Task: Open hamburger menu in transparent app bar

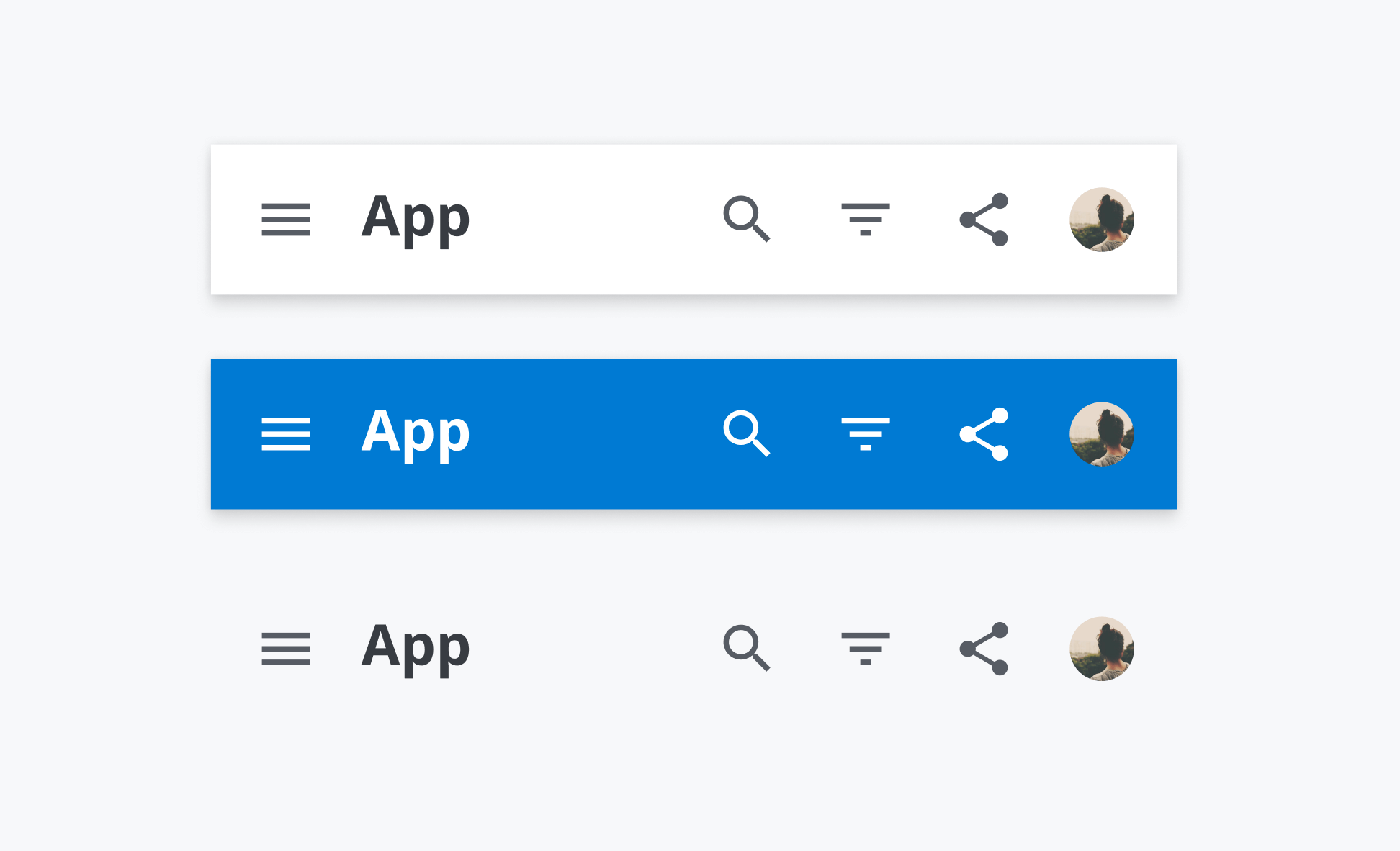Action: pos(286,649)
